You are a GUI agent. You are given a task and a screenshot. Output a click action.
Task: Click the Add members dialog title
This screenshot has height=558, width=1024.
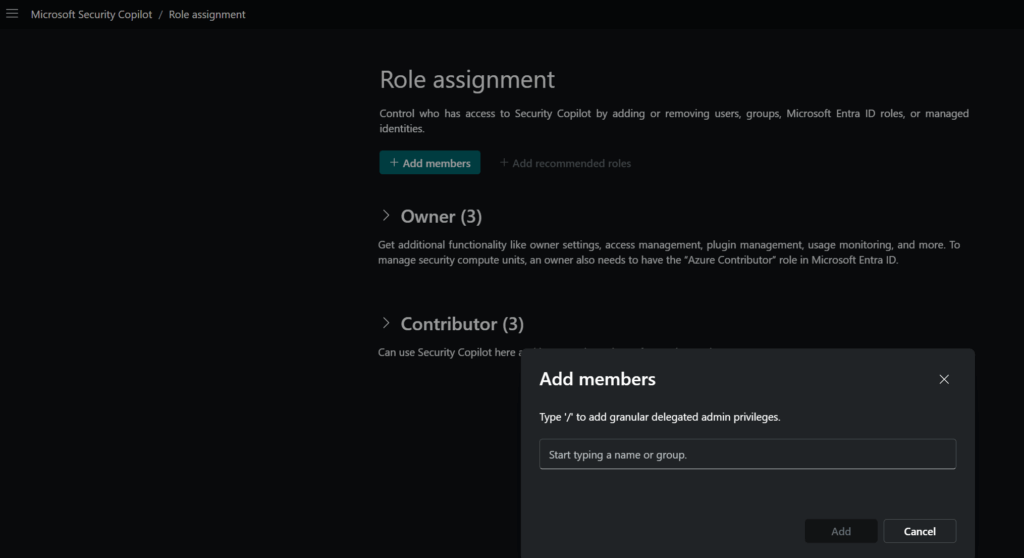[x=598, y=379]
